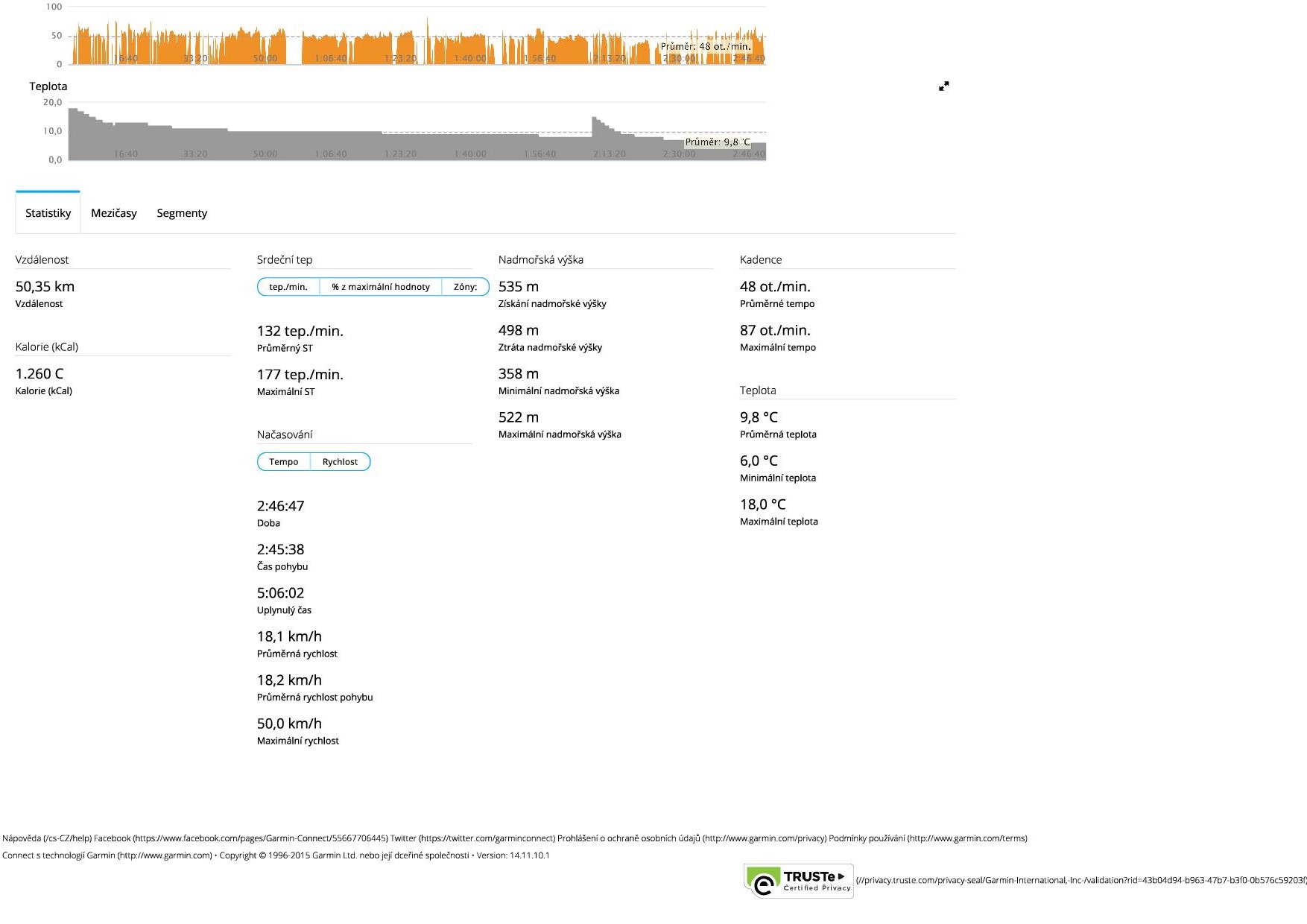This screenshot has width=1307, height=924.
Task: Open the Nápověda help link
Action: 46,838
